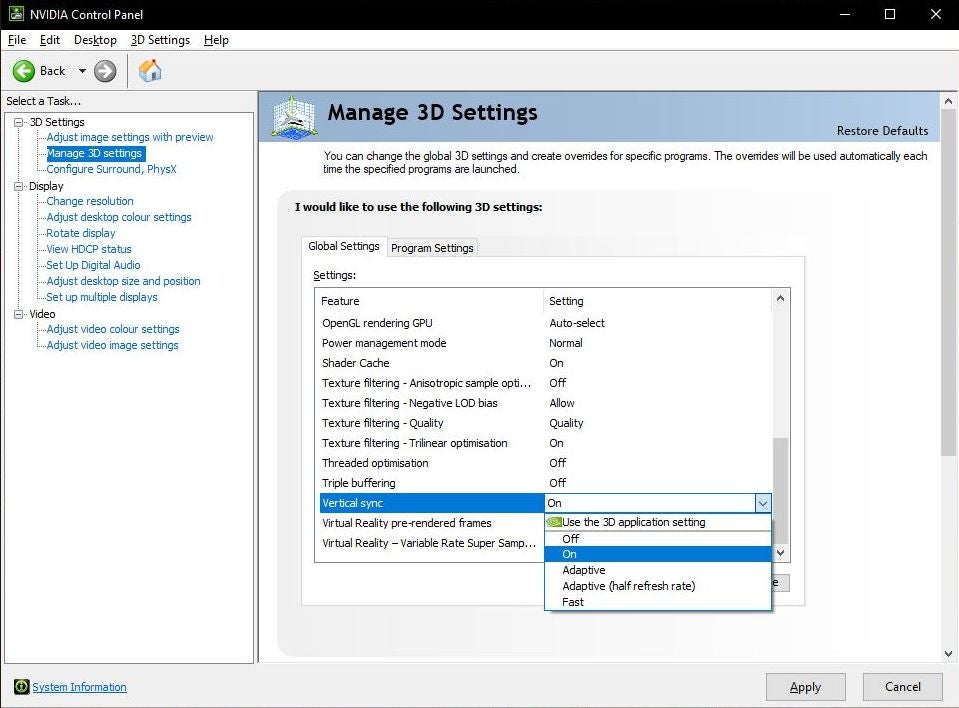Click the green Back arrow icon
This screenshot has width=959, height=708.
pyautogui.click(x=24, y=71)
